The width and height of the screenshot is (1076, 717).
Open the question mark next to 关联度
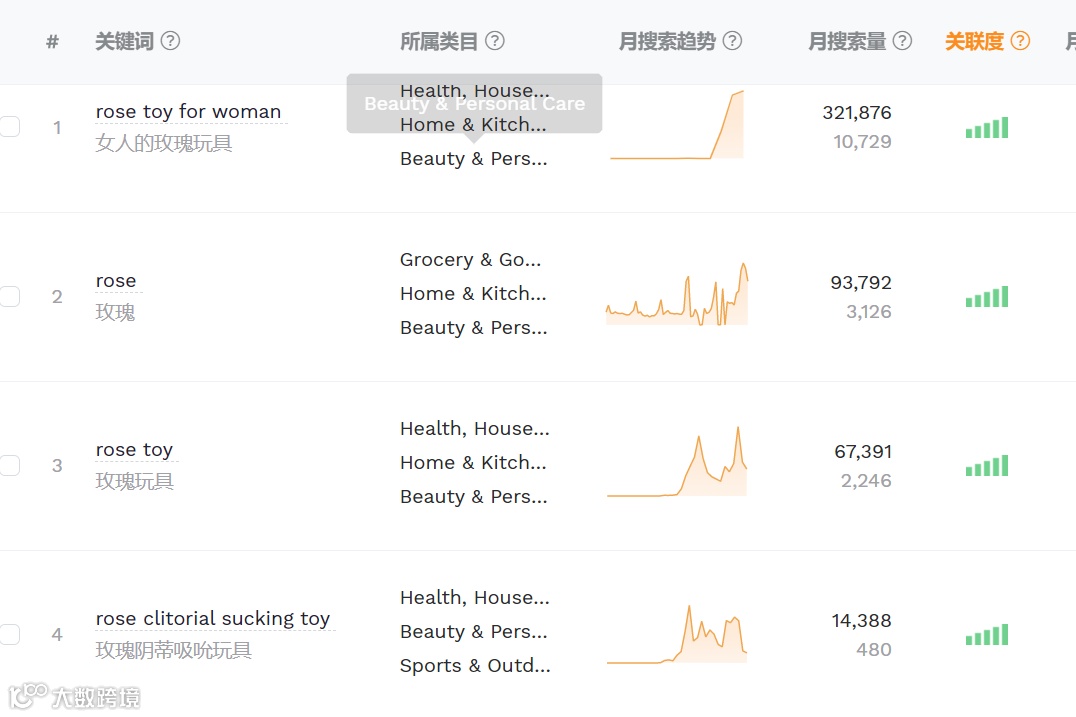[1022, 41]
